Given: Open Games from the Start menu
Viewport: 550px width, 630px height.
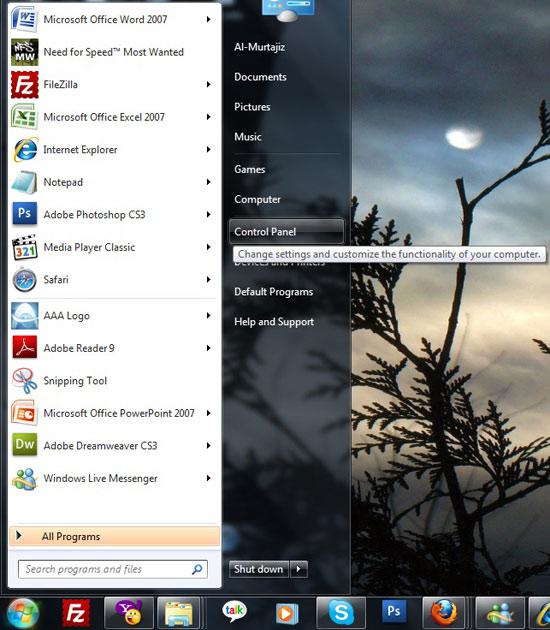Looking at the screenshot, I should (249, 169).
